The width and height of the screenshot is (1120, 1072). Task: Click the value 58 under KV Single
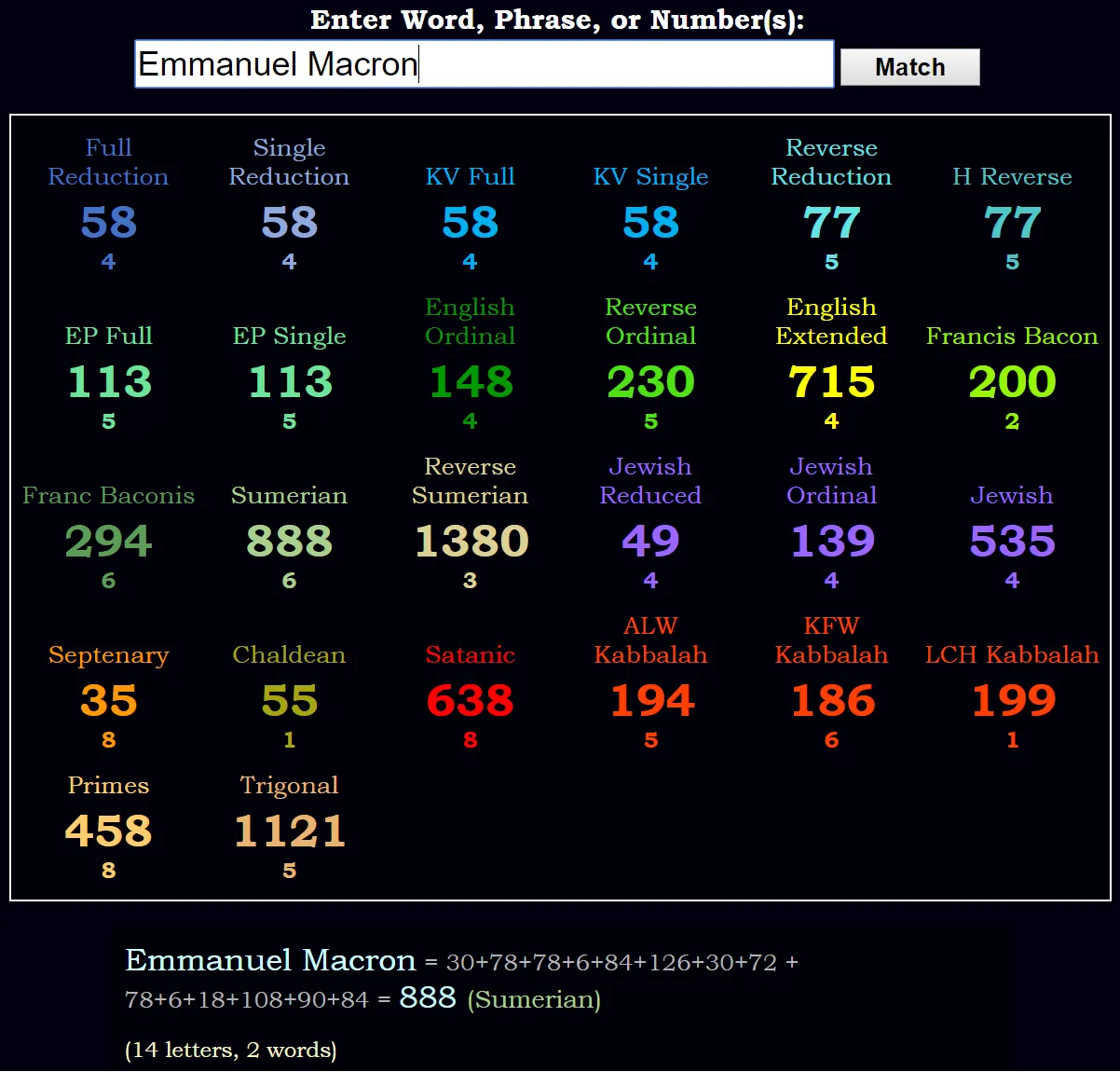coord(650,223)
